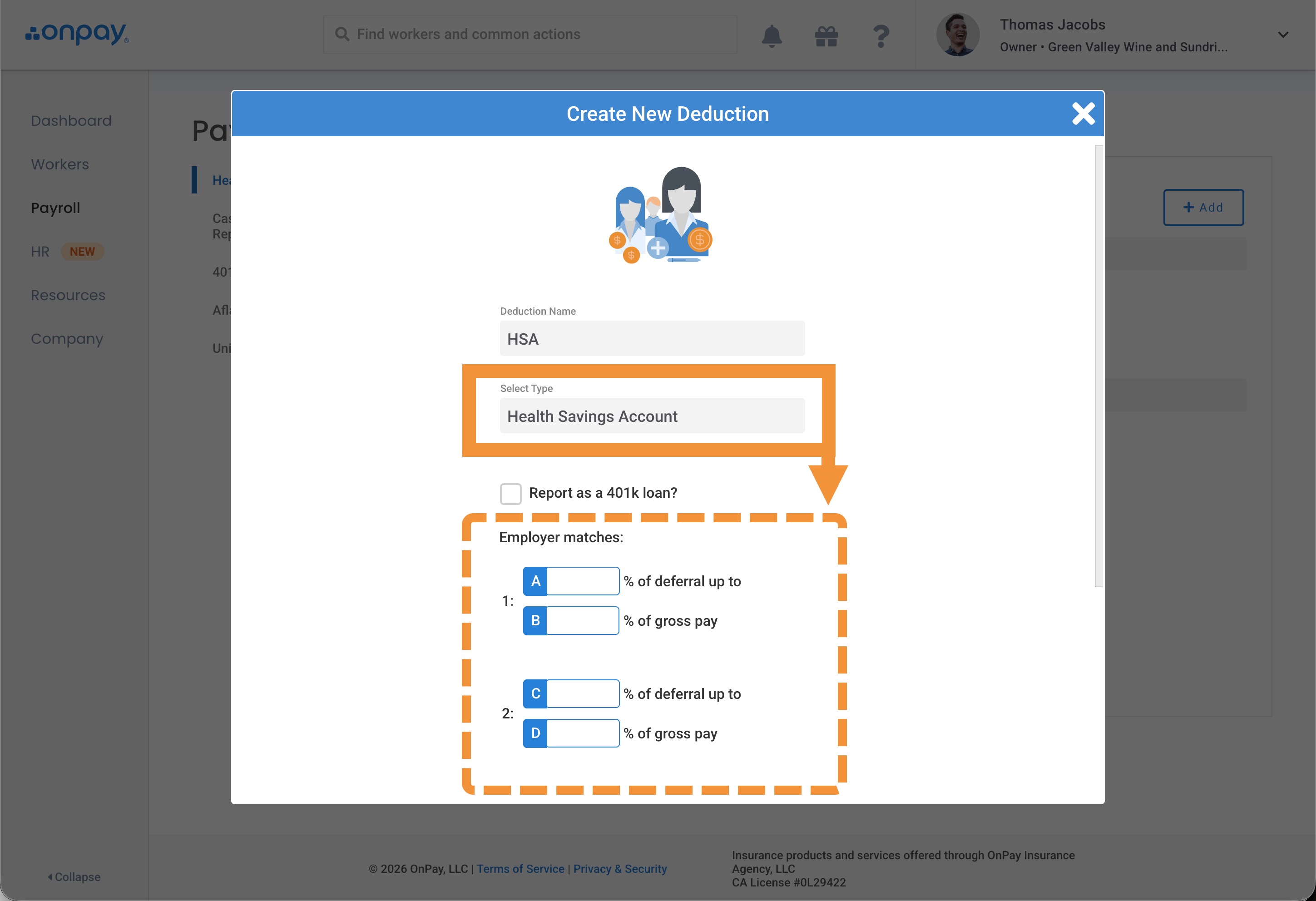Screen dimensions: 1316x901
Task: Check Report as a 401k loan
Action: coord(510,493)
